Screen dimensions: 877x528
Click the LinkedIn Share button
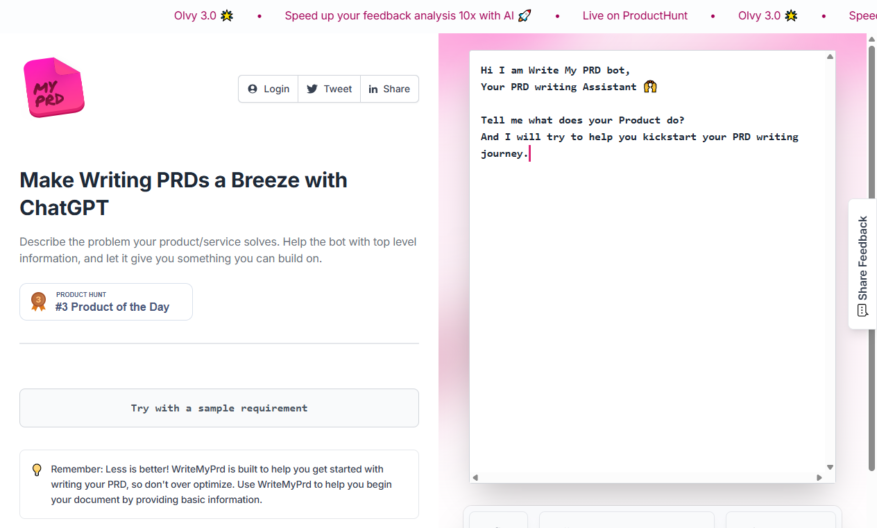[389, 89]
